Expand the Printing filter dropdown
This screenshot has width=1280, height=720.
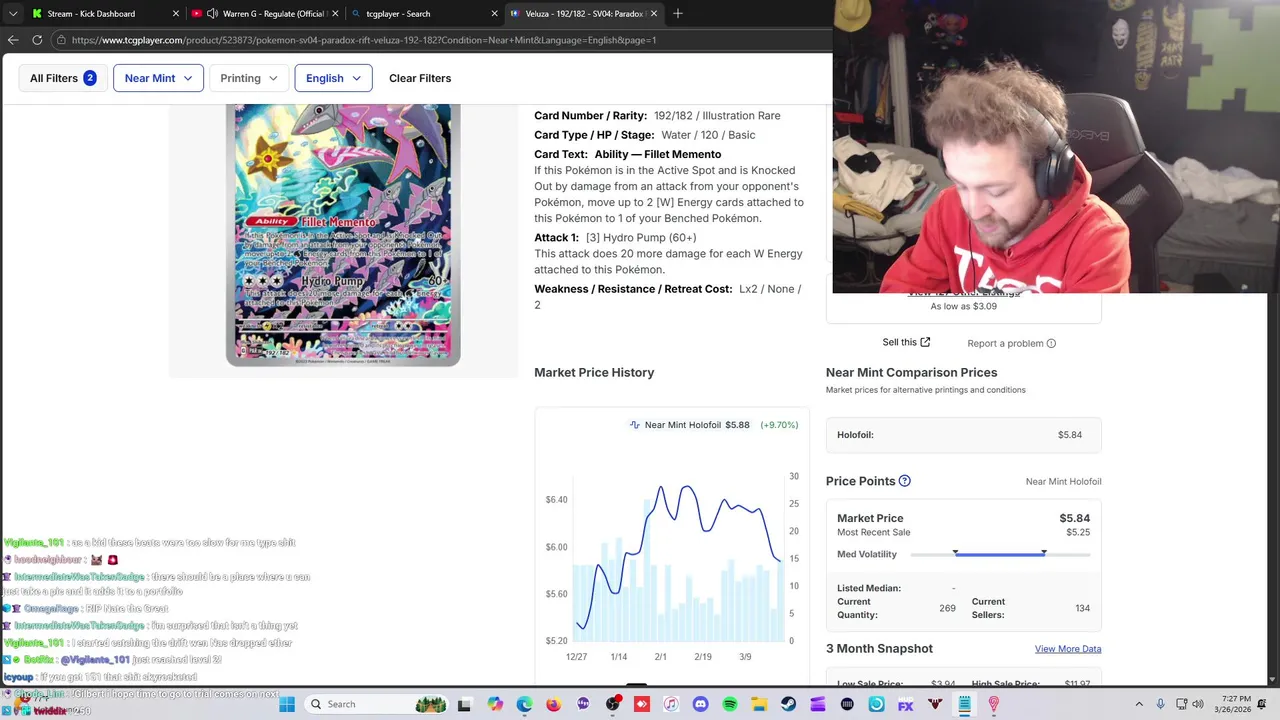coord(248,78)
